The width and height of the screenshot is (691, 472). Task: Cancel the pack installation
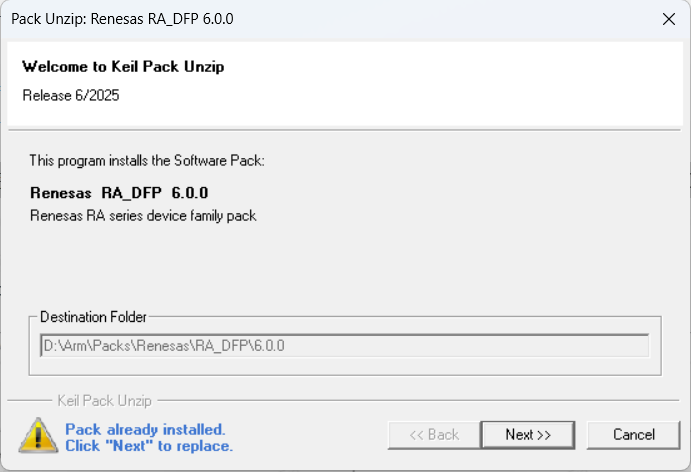[x=633, y=435]
